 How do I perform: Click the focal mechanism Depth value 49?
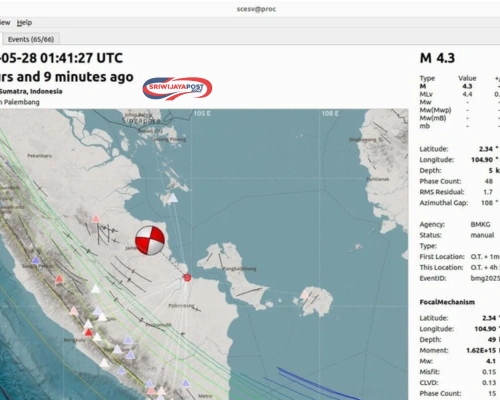[x=492, y=340]
